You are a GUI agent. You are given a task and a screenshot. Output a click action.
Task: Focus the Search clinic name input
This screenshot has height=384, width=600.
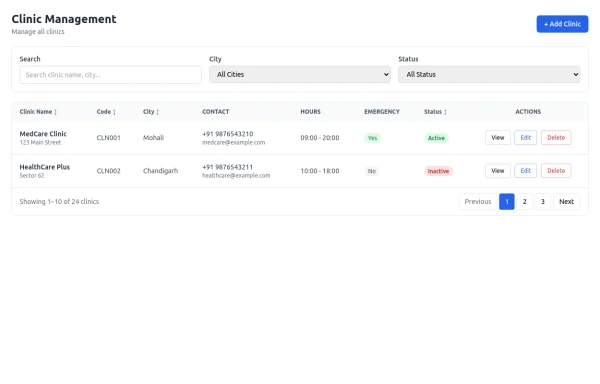click(x=110, y=75)
